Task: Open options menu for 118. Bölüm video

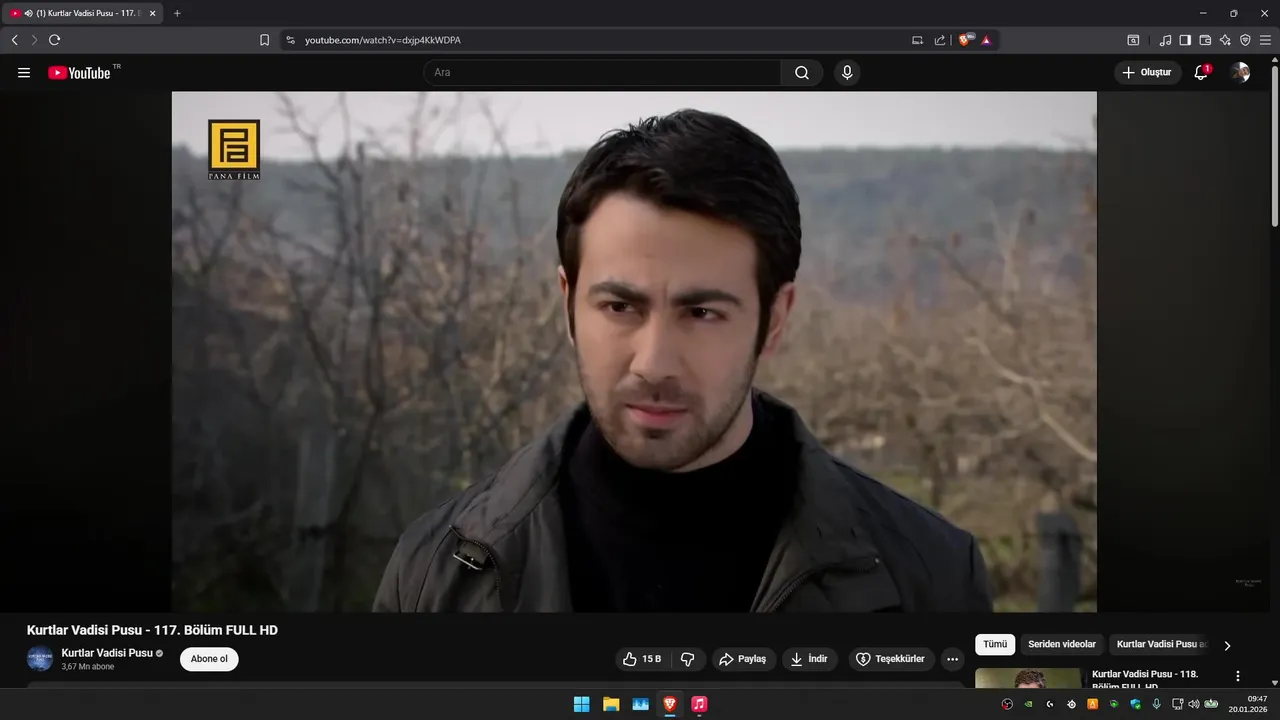Action: (1238, 676)
